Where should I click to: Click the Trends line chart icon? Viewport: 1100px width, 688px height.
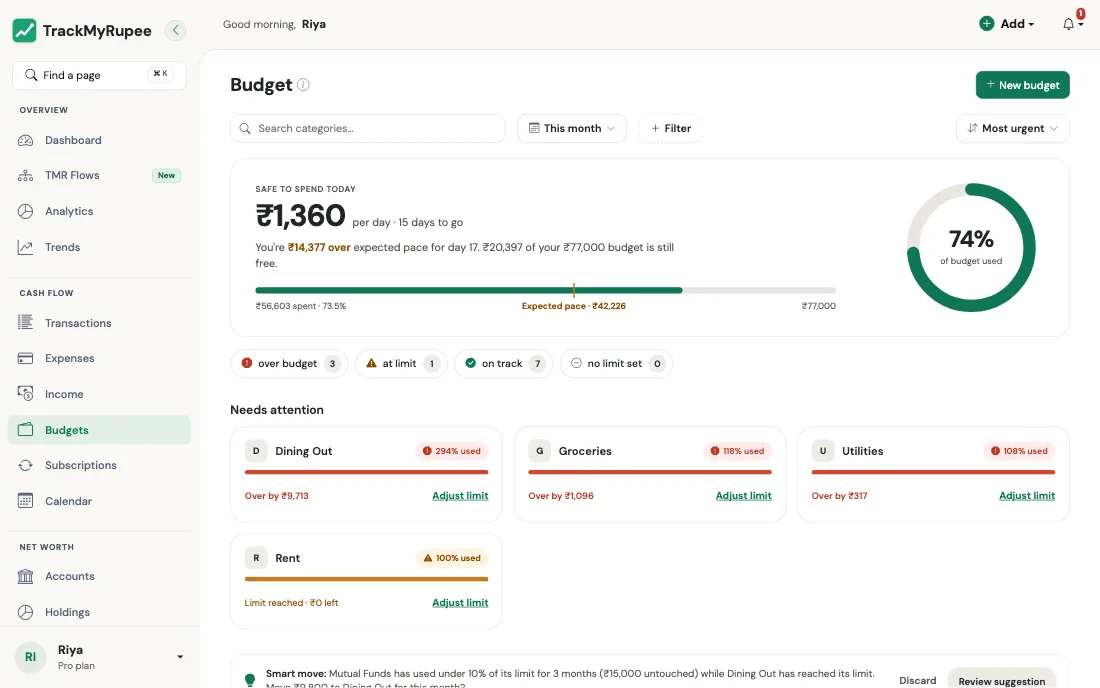tap(25, 247)
